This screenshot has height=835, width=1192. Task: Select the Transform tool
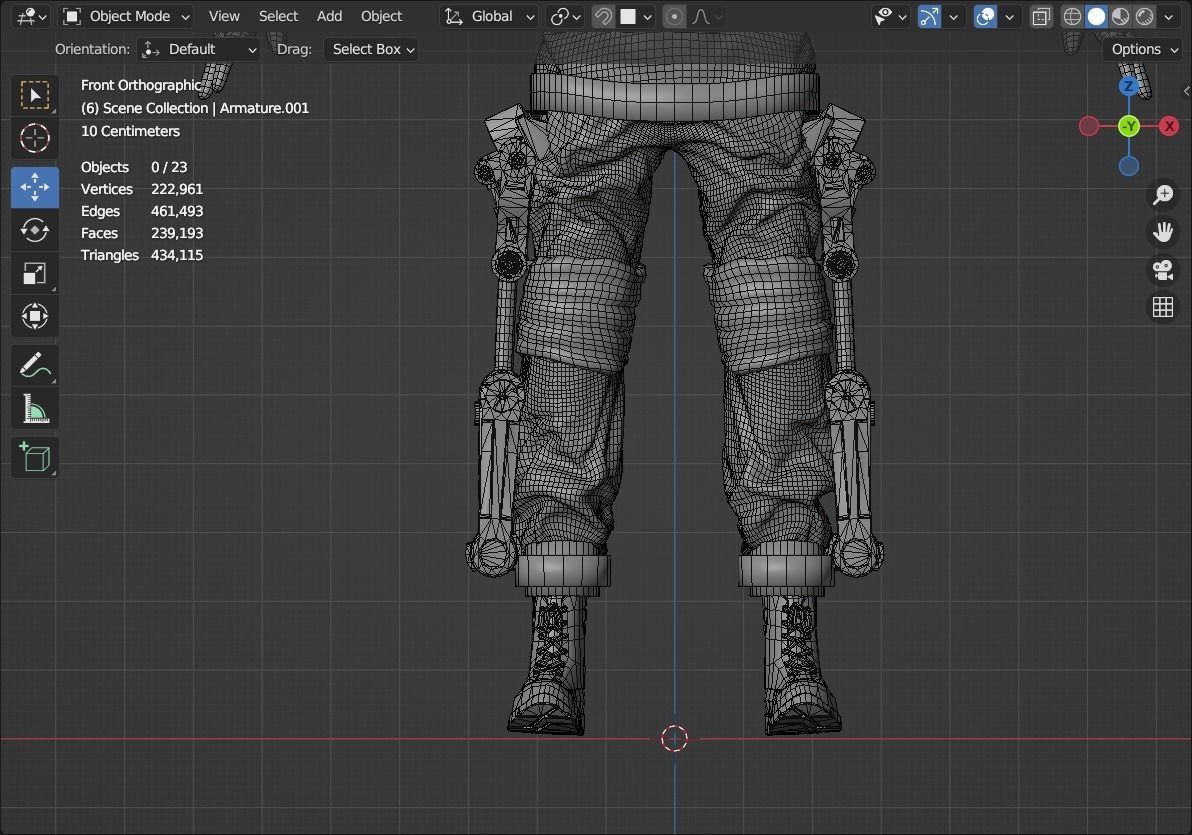[35, 316]
